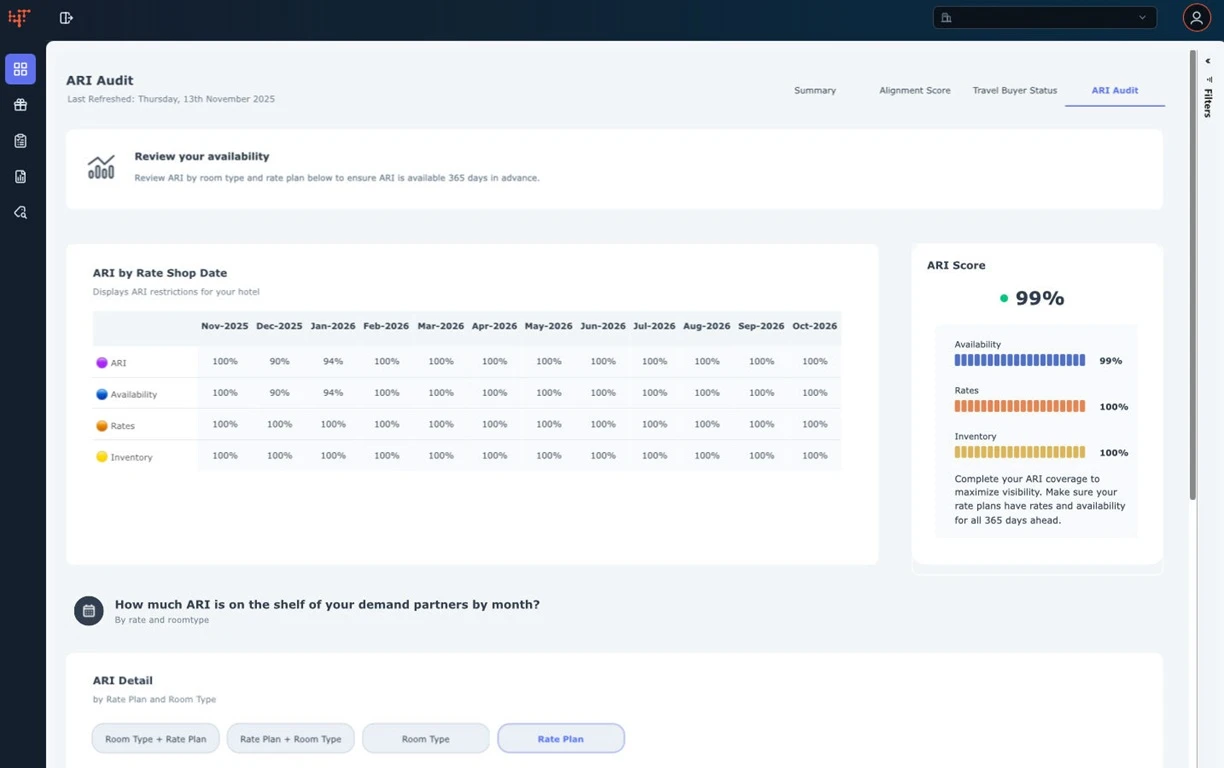Image resolution: width=1224 pixels, height=768 pixels.
Task: Click the app logo in top-left corner
Action: pos(19,17)
